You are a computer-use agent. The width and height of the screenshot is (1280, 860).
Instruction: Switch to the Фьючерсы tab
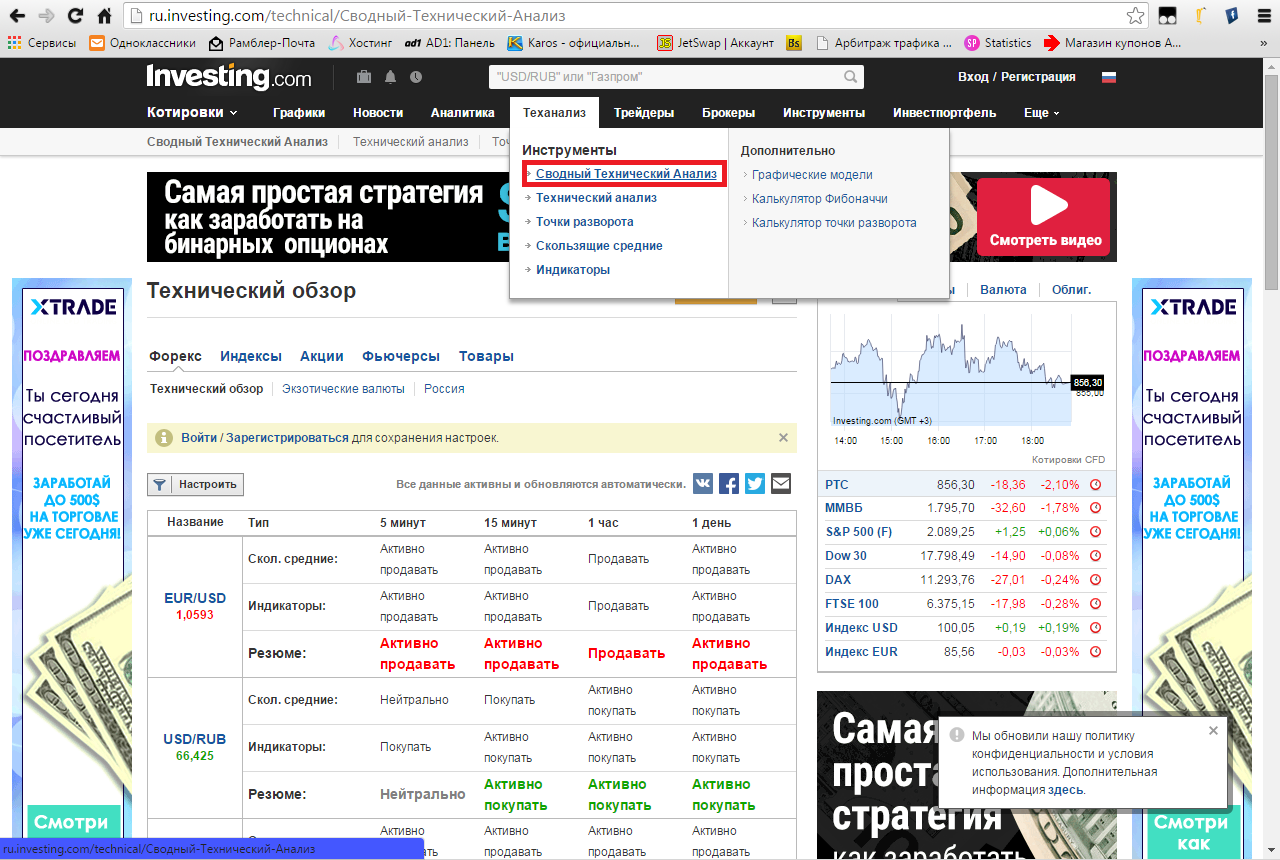coord(401,356)
